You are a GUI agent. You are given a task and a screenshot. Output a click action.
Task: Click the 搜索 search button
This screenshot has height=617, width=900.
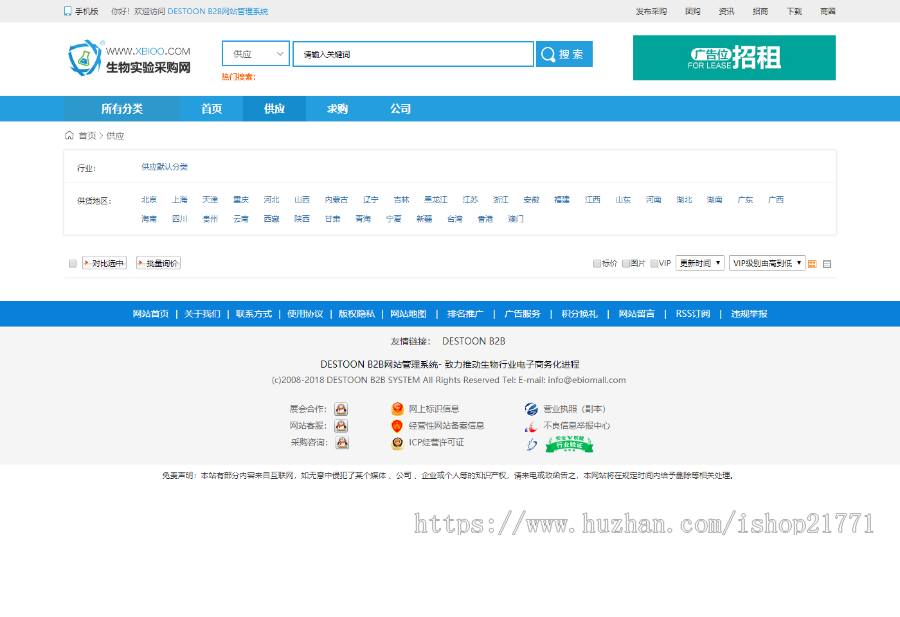tap(563, 53)
